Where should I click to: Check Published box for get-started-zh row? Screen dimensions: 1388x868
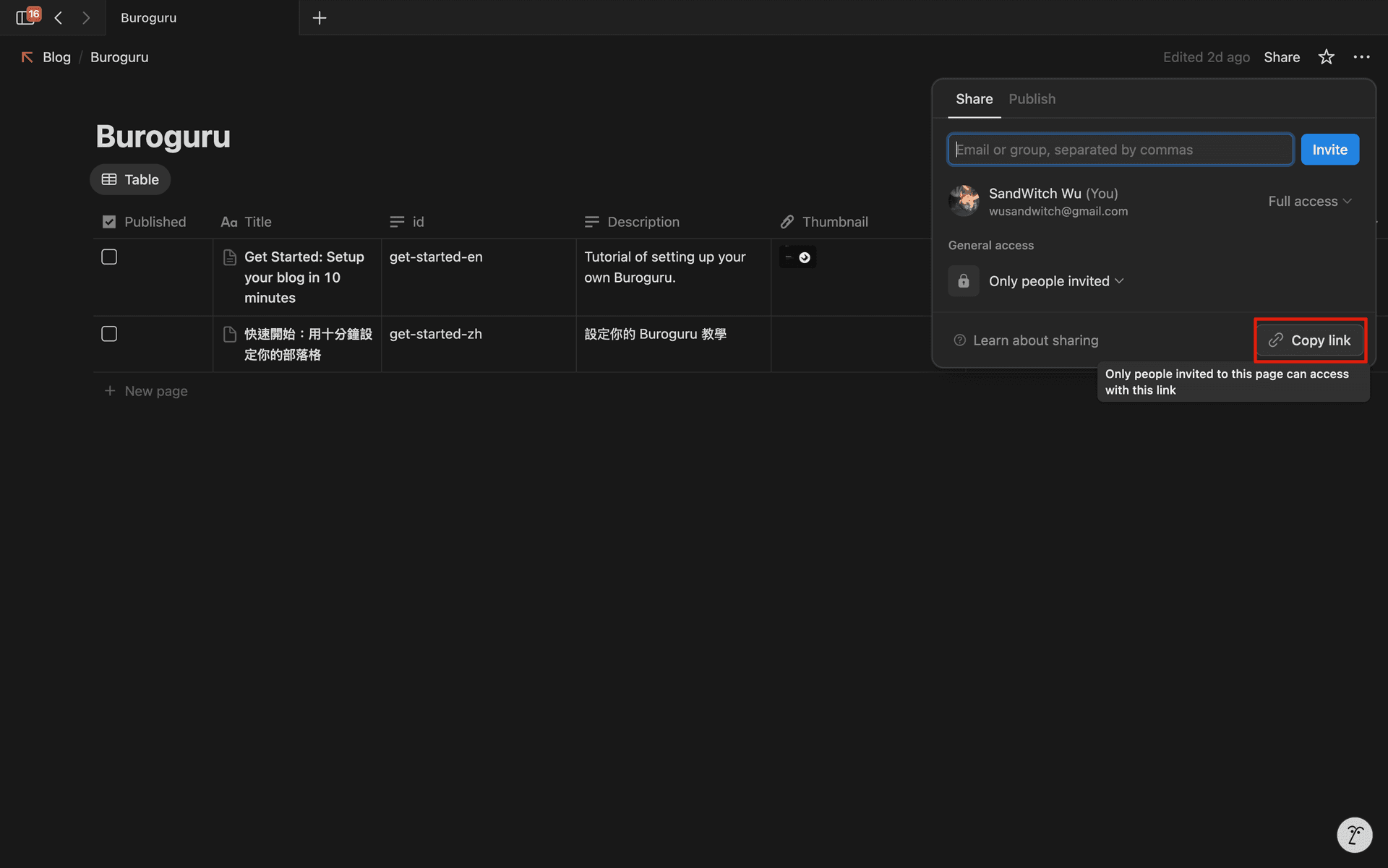click(x=109, y=334)
